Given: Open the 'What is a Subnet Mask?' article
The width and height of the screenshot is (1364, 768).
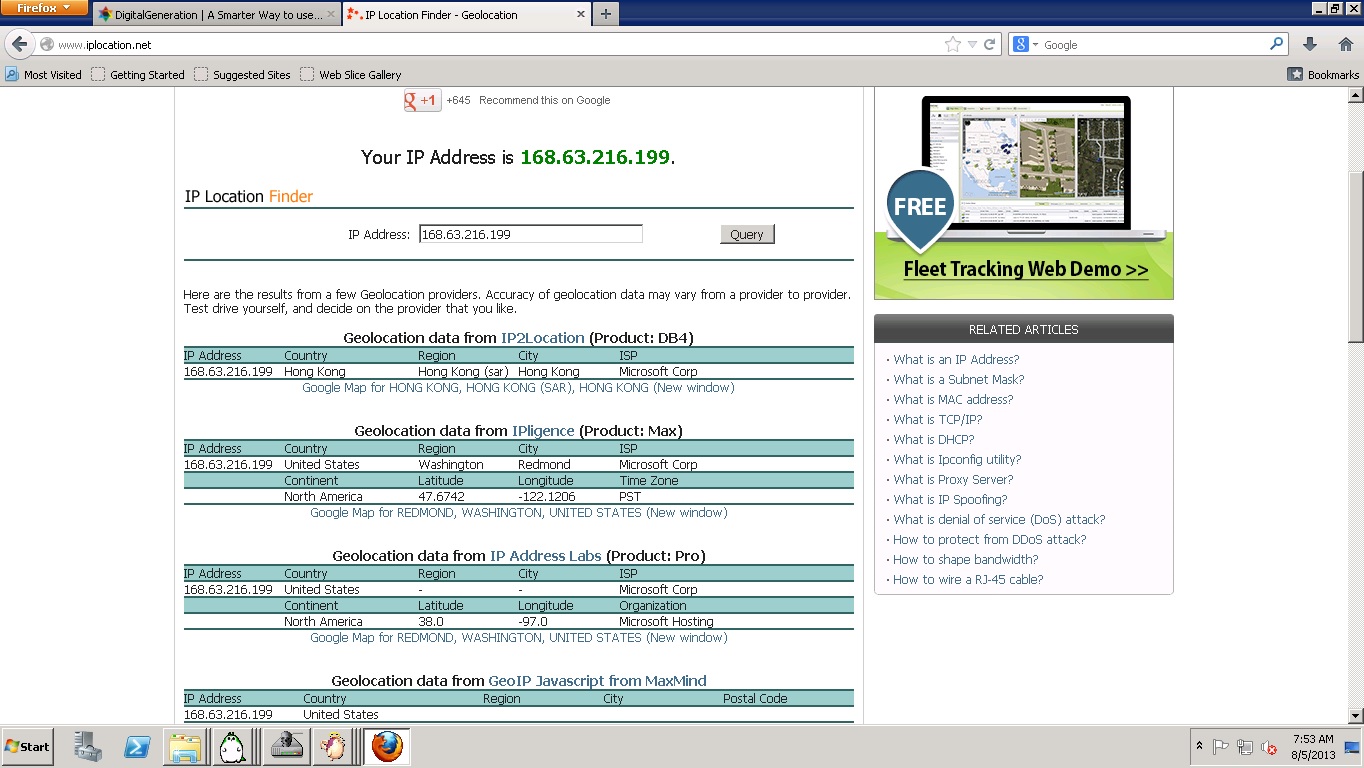Looking at the screenshot, I should [959, 380].
